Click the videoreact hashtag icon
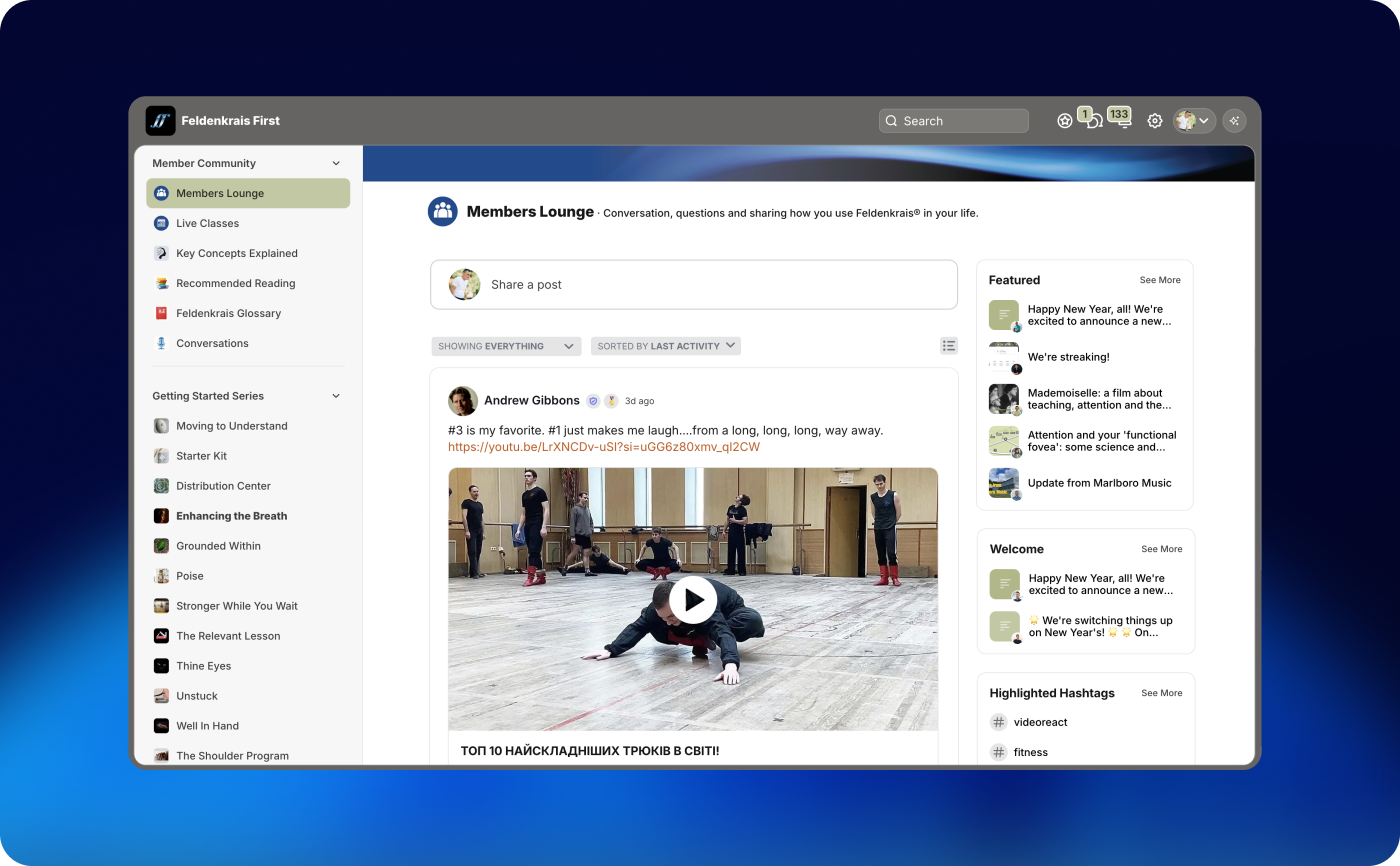The width and height of the screenshot is (1400, 866). tap(998, 722)
